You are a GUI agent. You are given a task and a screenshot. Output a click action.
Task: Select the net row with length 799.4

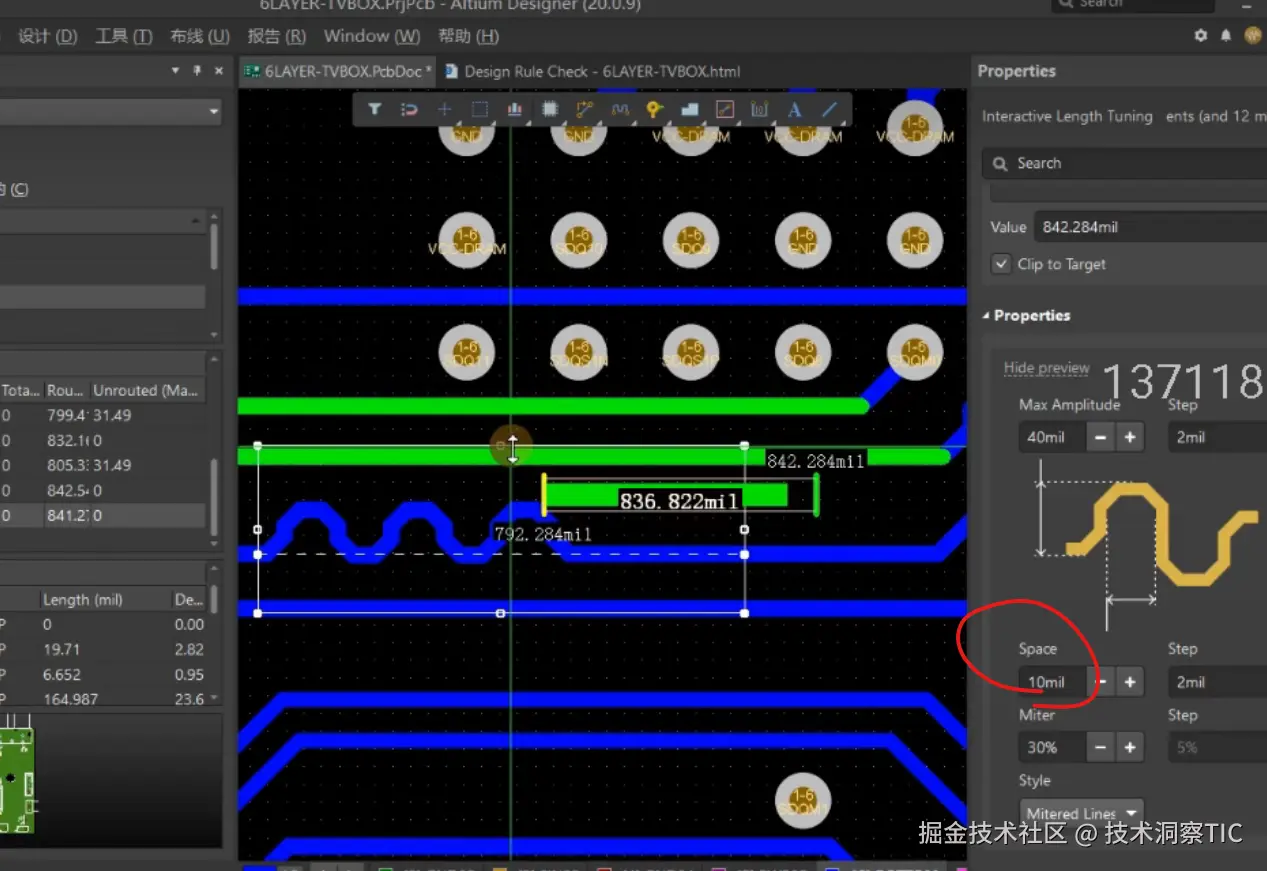pos(102,415)
